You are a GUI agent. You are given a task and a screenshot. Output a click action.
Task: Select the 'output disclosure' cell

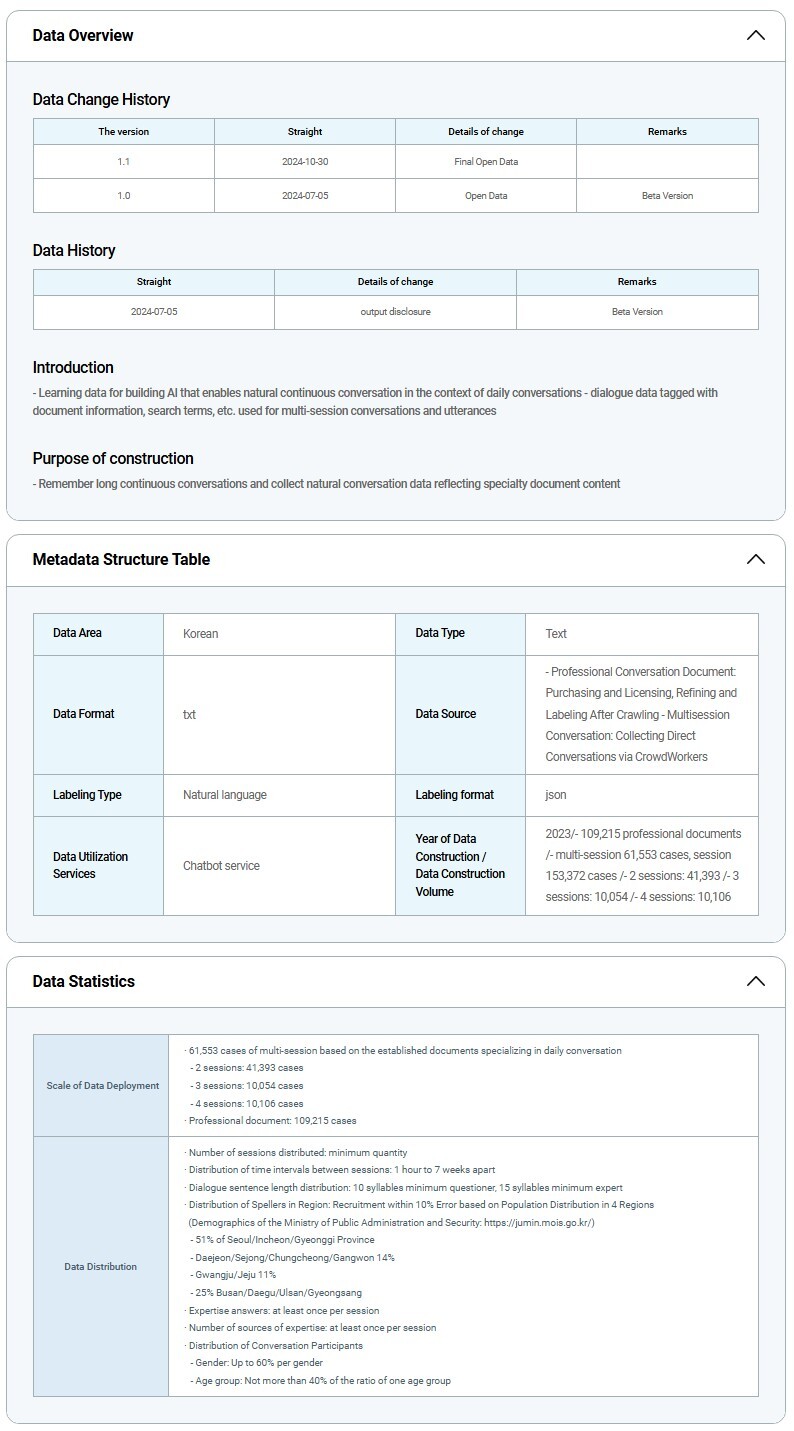coord(395,312)
